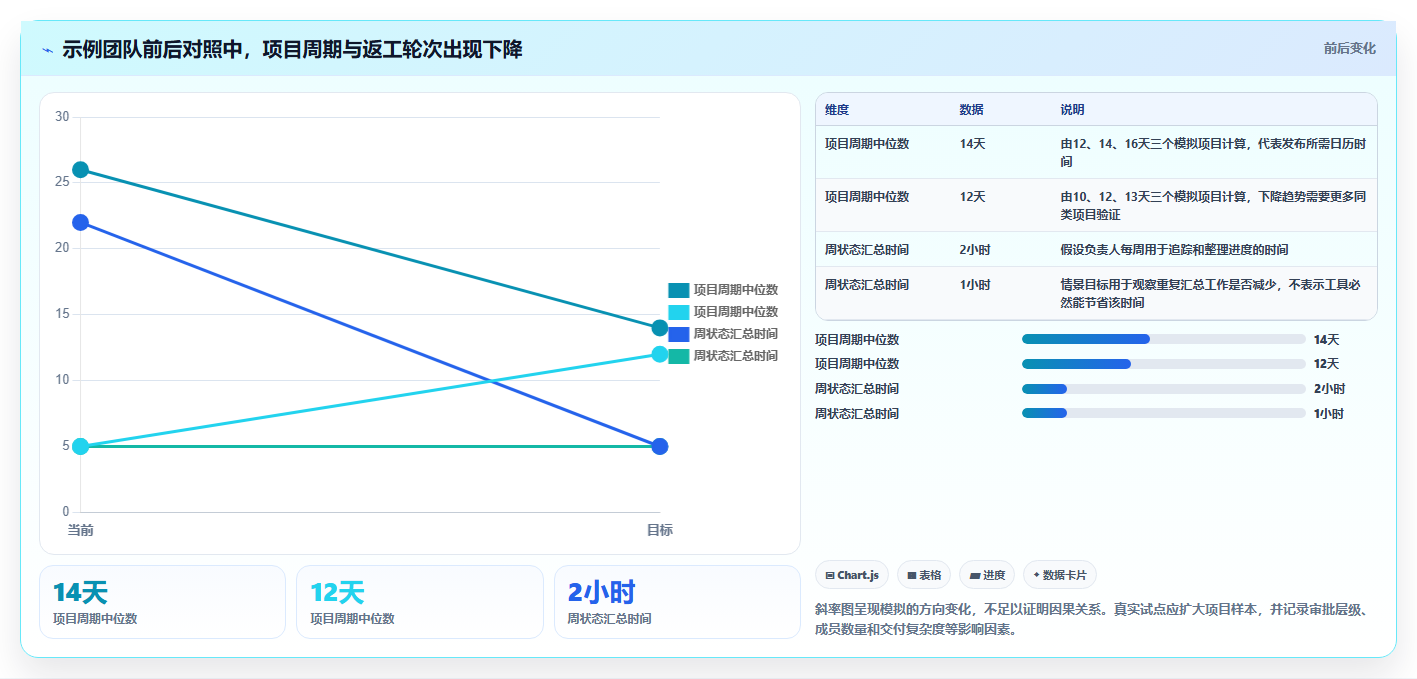Screen dimensions: 1417x679
Task: Click the 前后变化 tag in the header
Action: pos(1349,48)
